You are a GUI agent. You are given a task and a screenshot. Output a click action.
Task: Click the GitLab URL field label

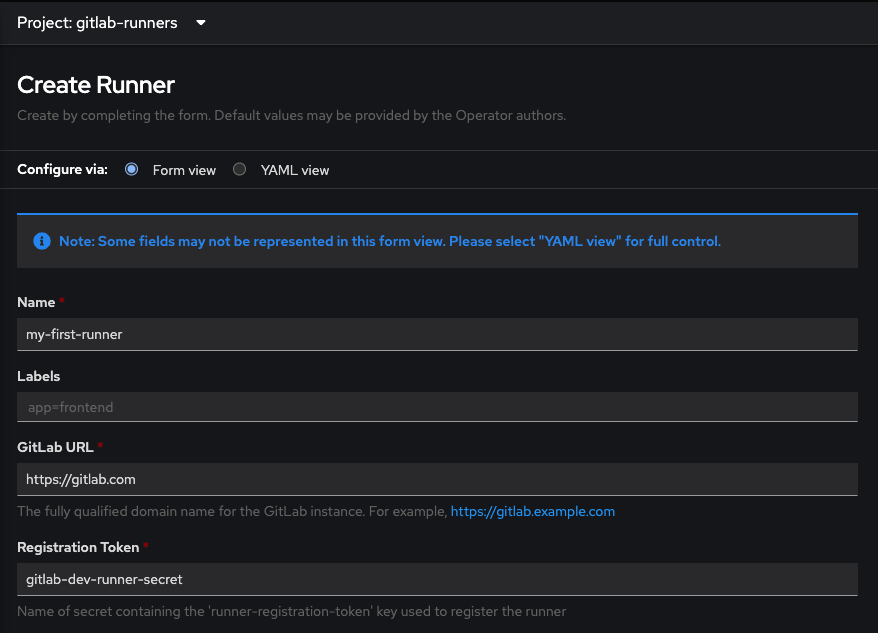[55, 448]
